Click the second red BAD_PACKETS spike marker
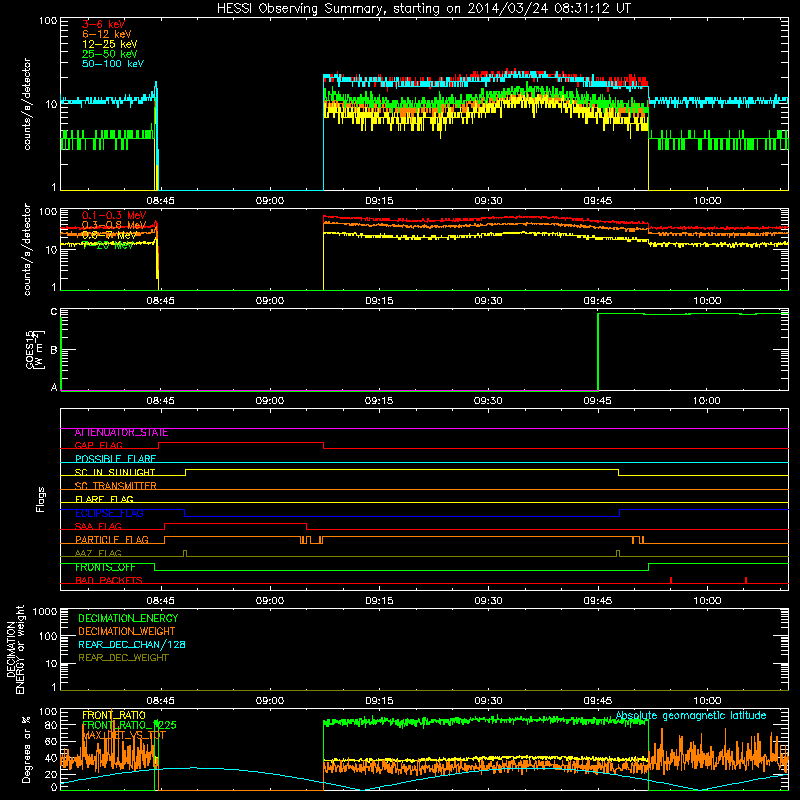Screen dimensions: 800x800 click(x=746, y=580)
